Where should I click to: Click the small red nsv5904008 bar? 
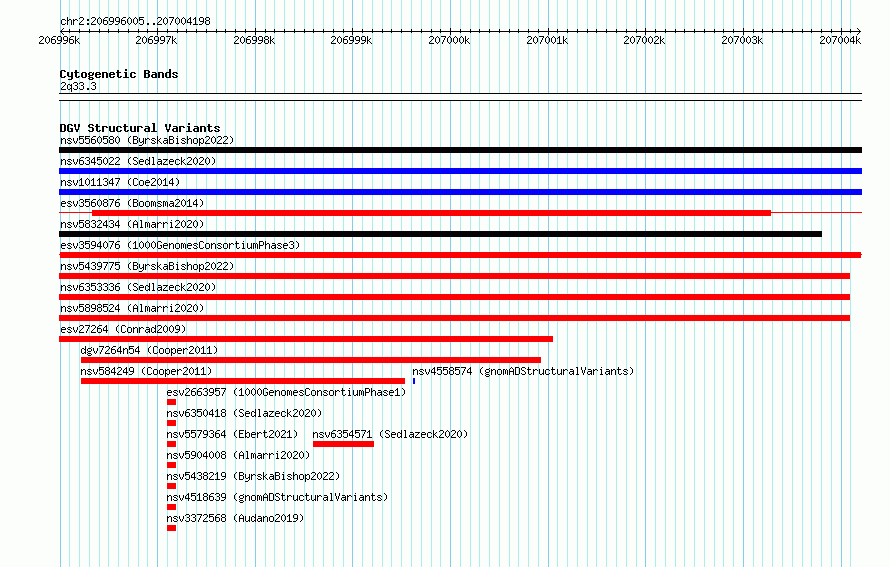click(171, 465)
